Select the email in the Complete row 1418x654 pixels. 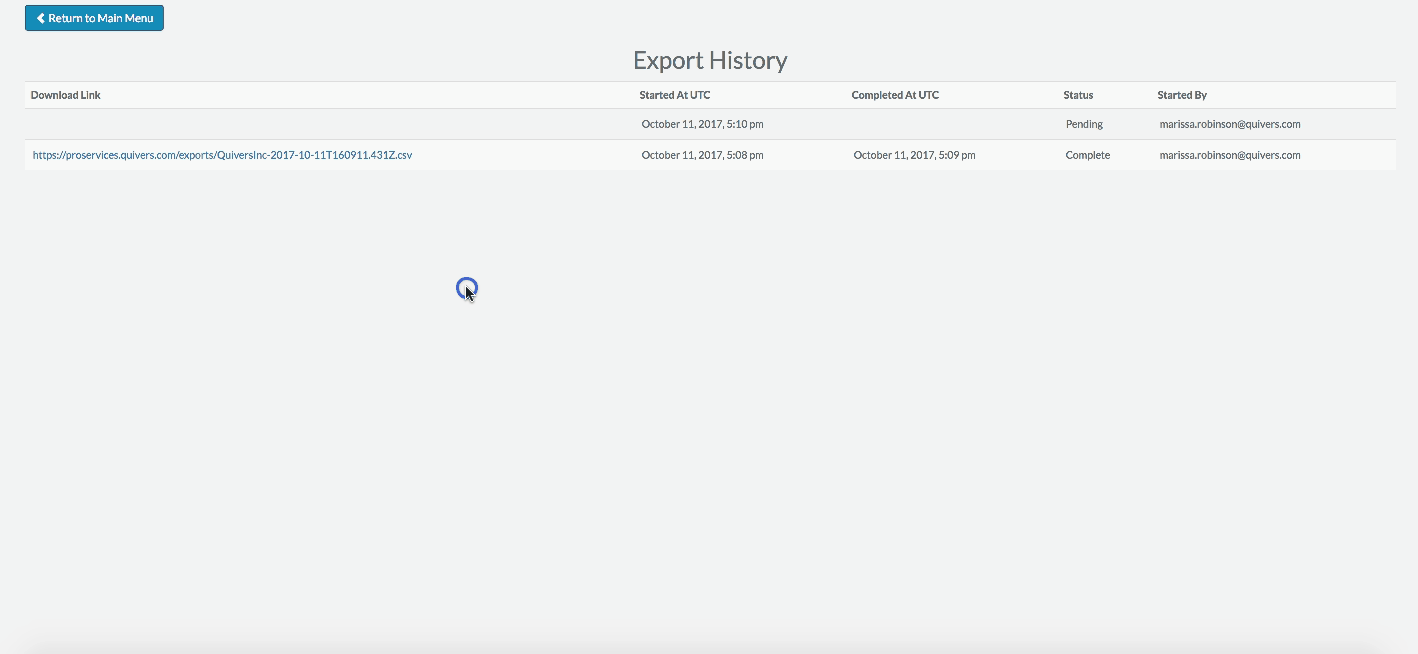[x=1230, y=155]
